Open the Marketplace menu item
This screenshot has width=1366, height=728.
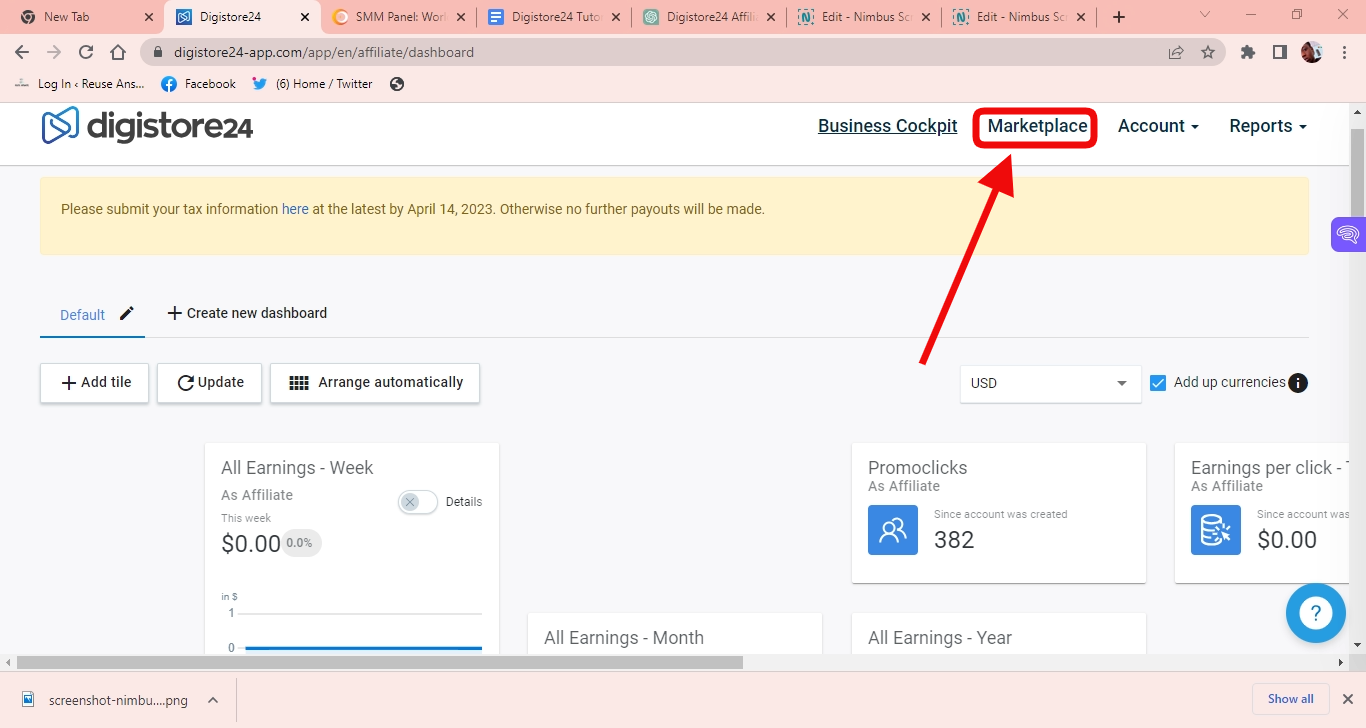pos(1037,126)
